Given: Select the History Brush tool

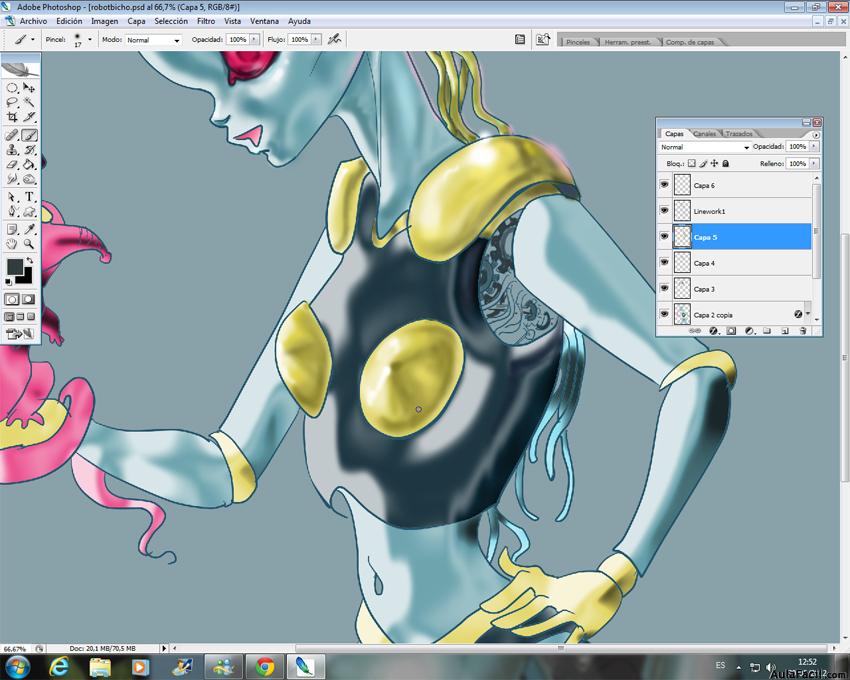Looking at the screenshot, I should point(29,150).
